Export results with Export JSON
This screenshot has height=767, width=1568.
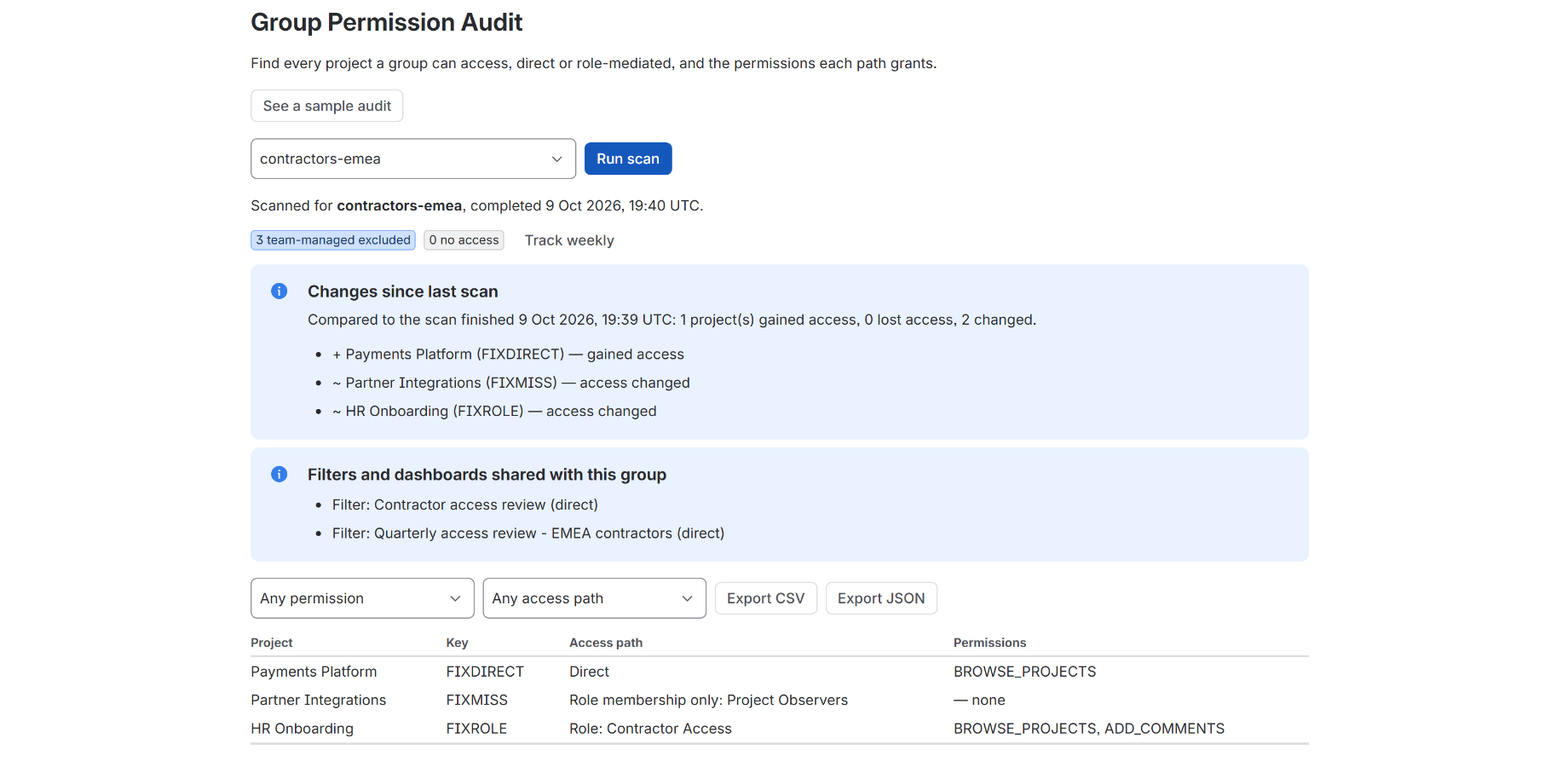[881, 598]
